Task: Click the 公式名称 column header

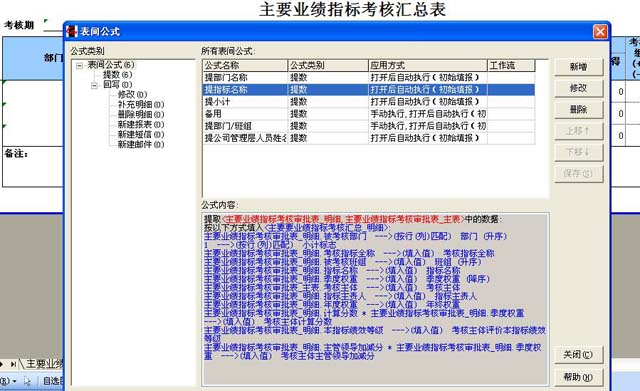Action: pos(245,65)
